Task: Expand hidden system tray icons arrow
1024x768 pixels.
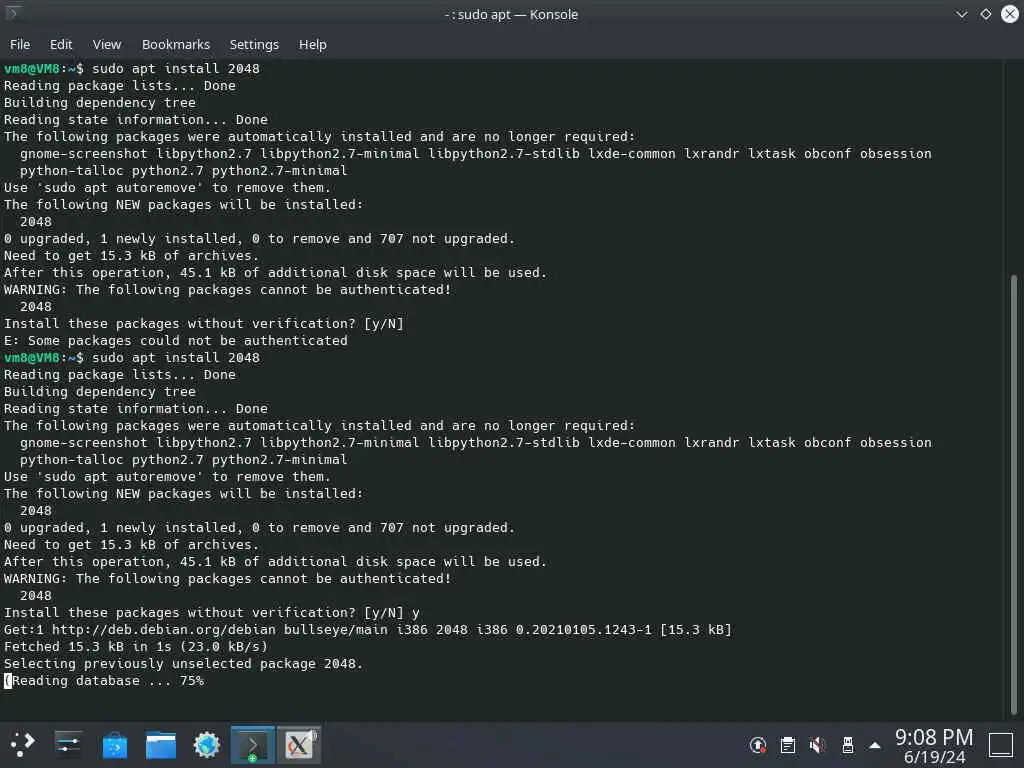Action: (x=875, y=745)
